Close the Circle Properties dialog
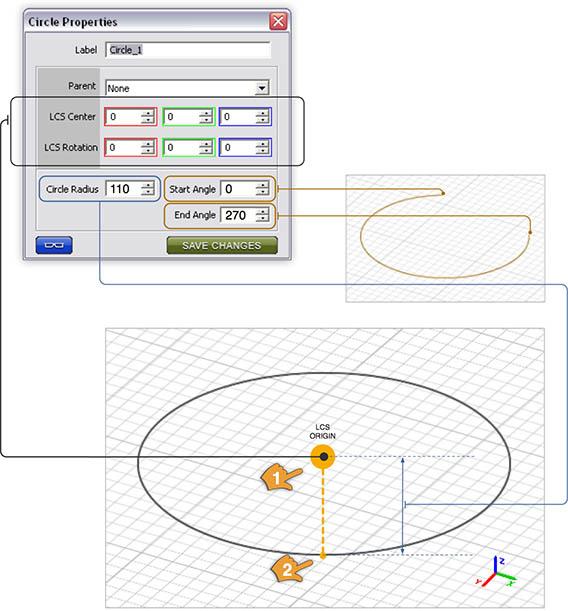 coord(278,21)
